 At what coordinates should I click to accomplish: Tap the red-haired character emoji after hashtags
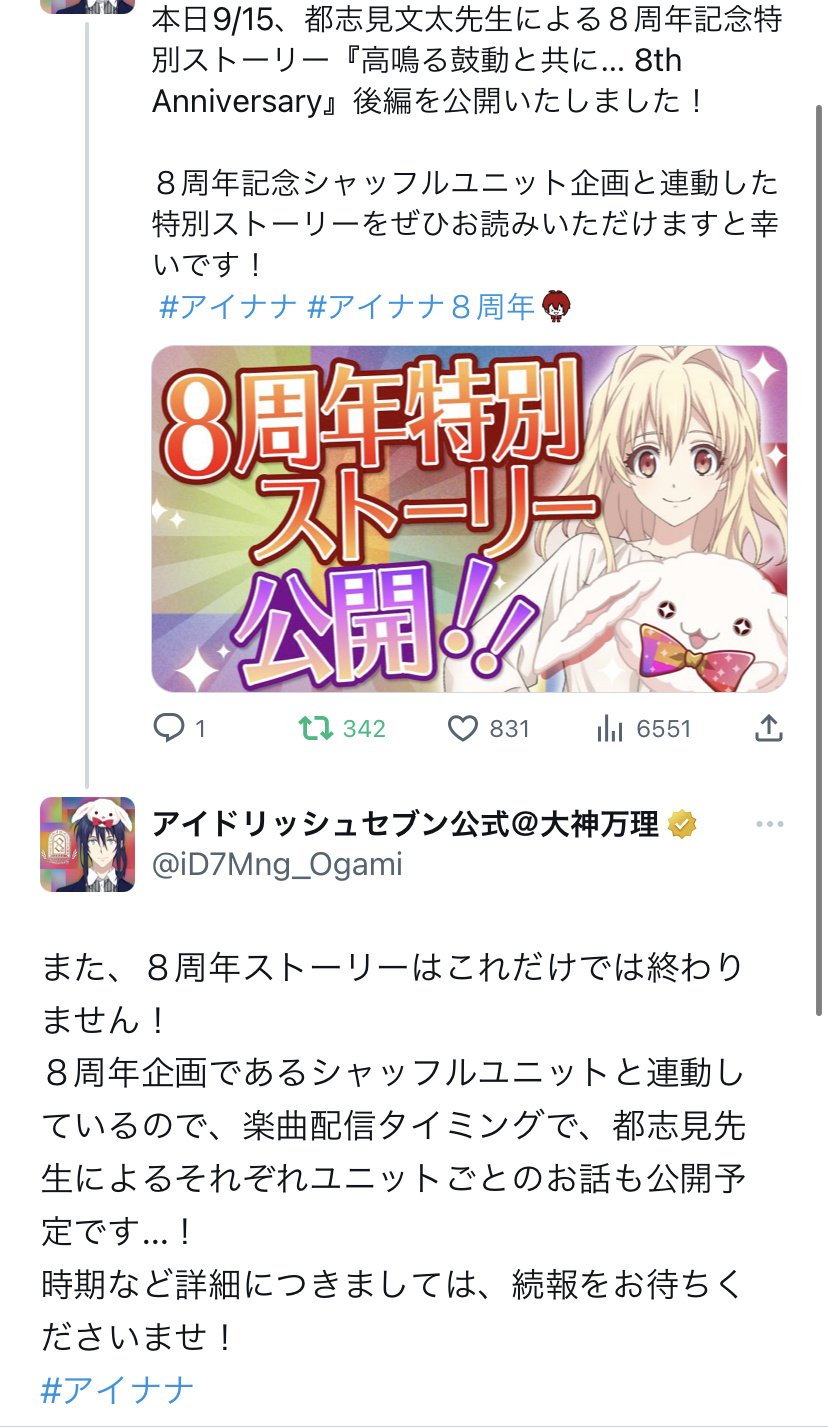pos(556,306)
